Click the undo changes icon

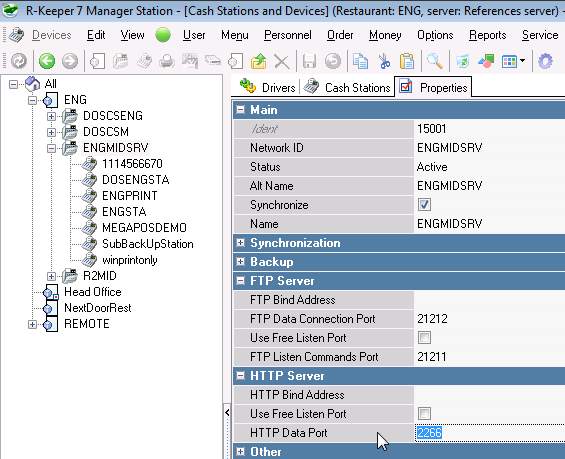(333, 61)
